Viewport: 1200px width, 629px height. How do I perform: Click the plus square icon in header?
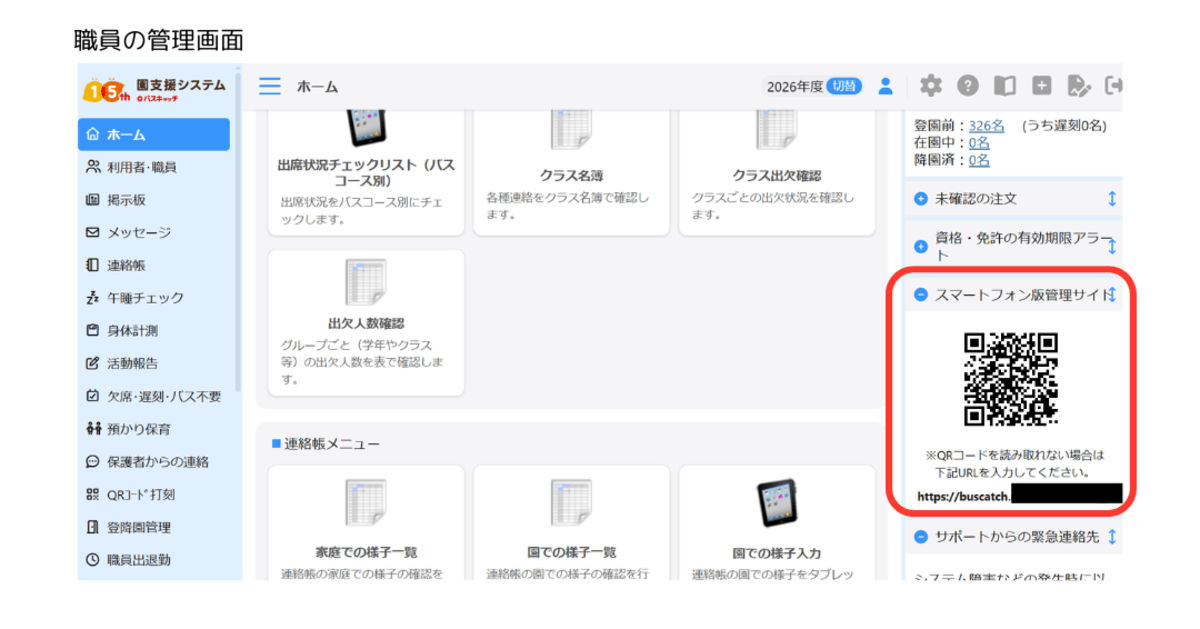[x=1042, y=86]
